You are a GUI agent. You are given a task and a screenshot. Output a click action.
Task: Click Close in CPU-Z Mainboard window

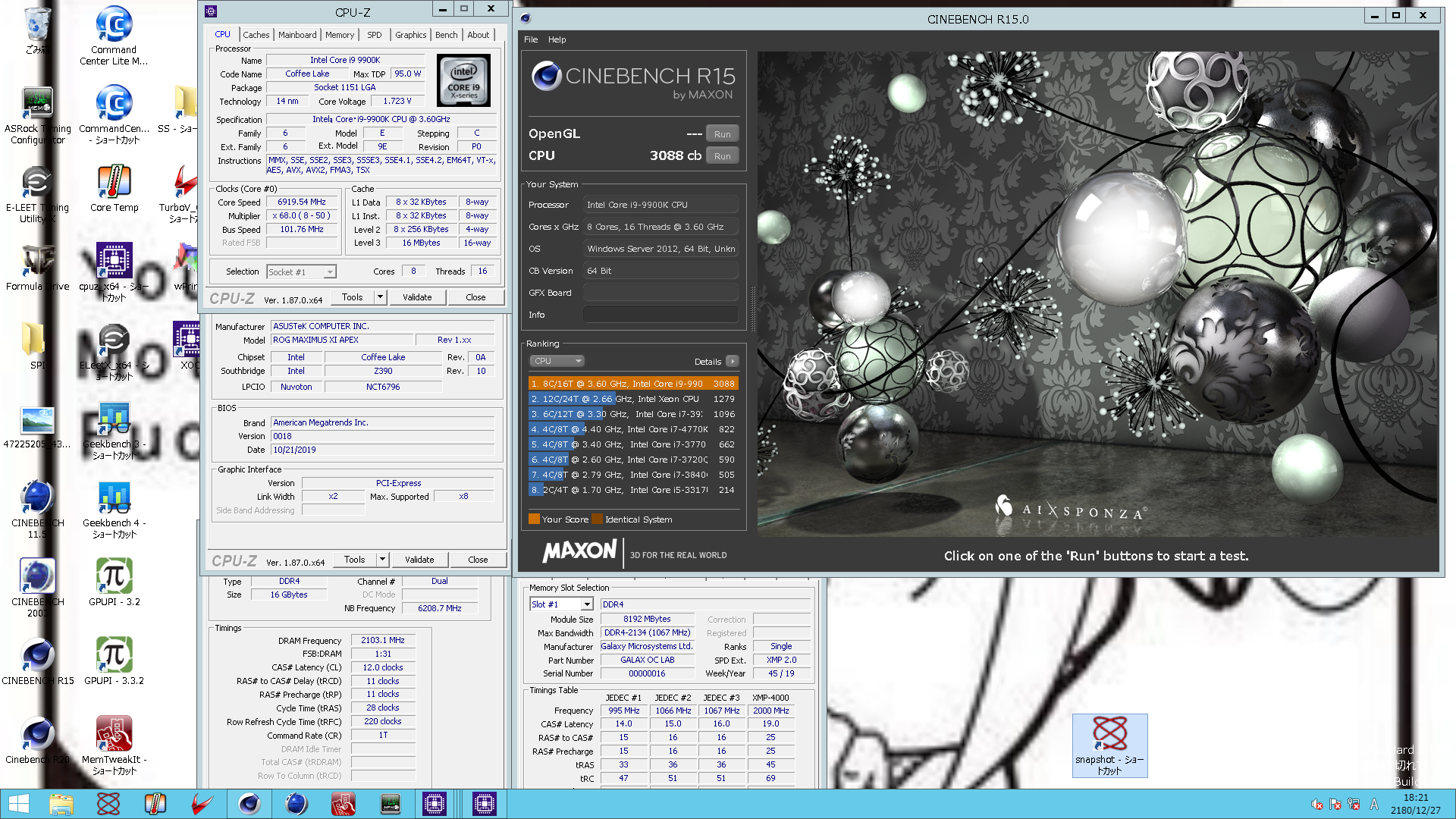[478, 560]
